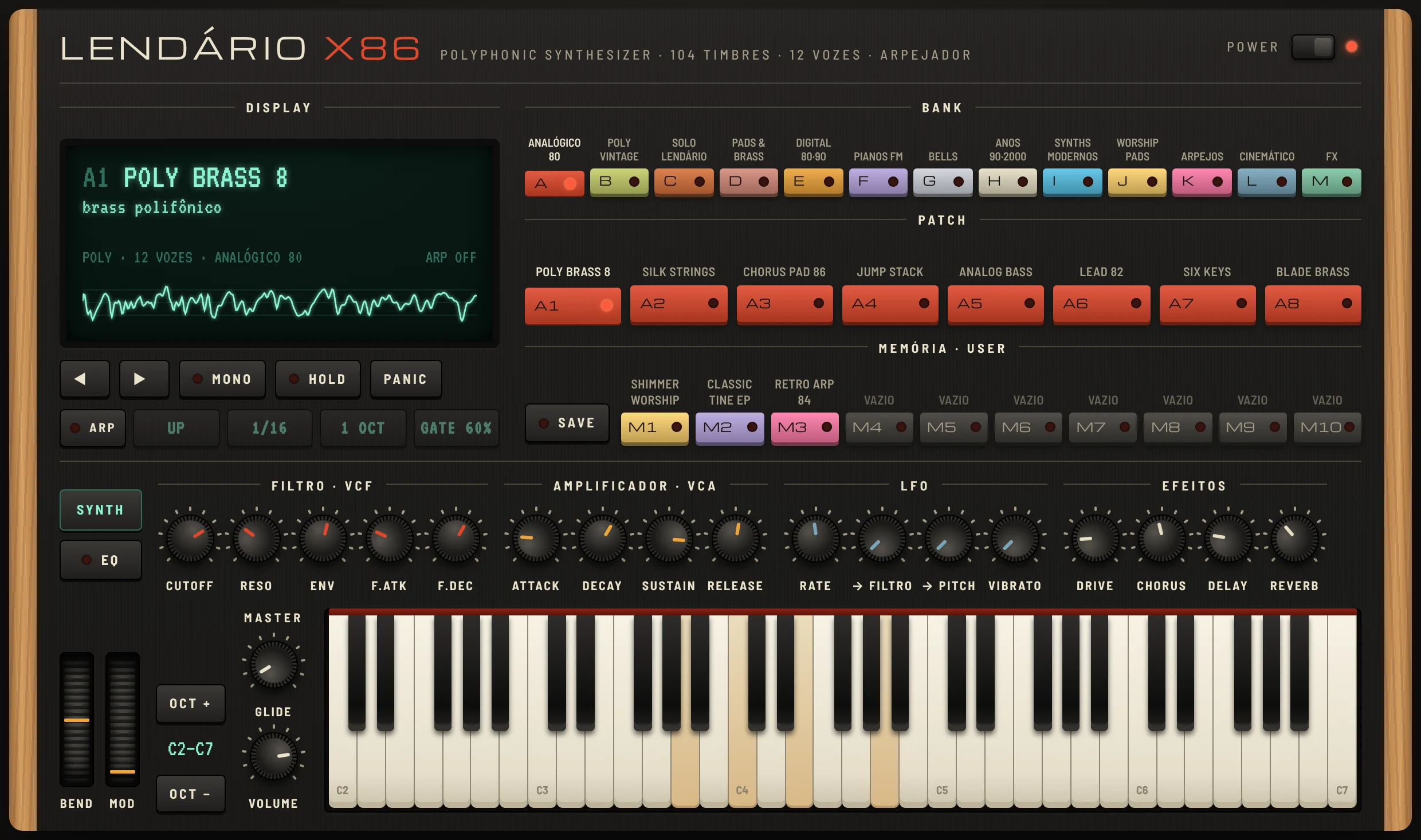The image size is (1421, 840).
Task: Go to next patch with right arrow
Action: [144, 379]
